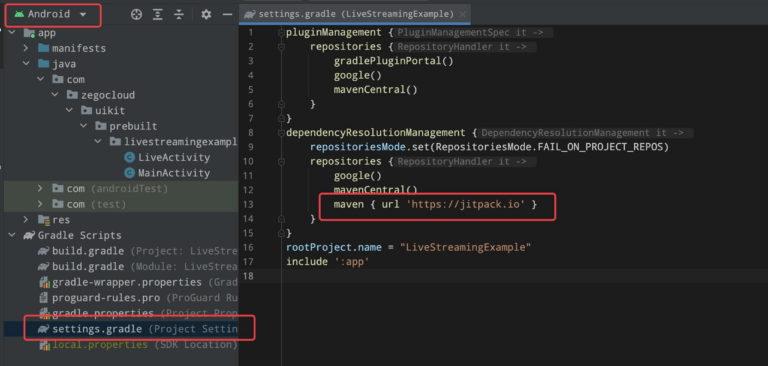Select the app module folder icon
The height and width of the screenshot is (366, 768).
(29, 33)
